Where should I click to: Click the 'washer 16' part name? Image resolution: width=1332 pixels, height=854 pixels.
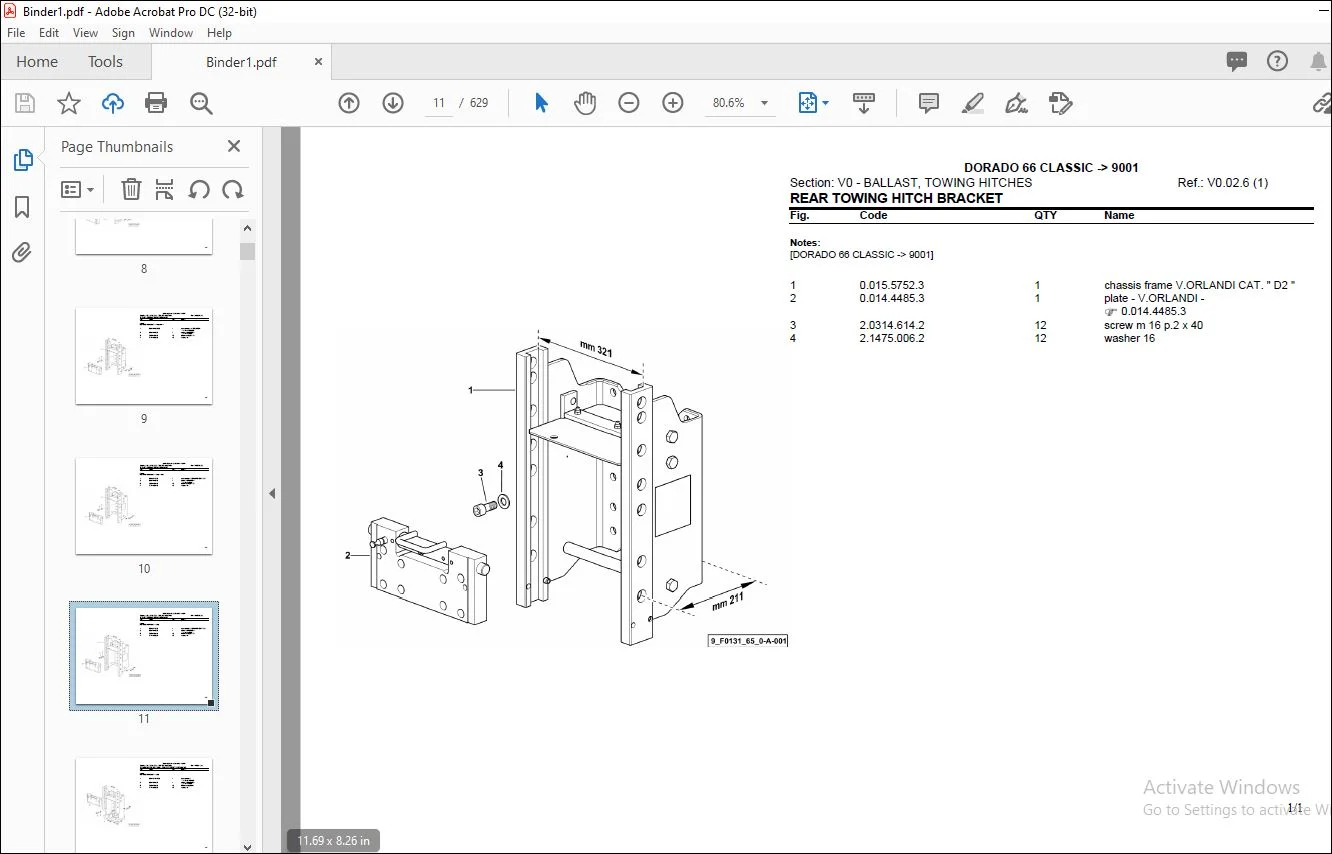coord(1129,338)
